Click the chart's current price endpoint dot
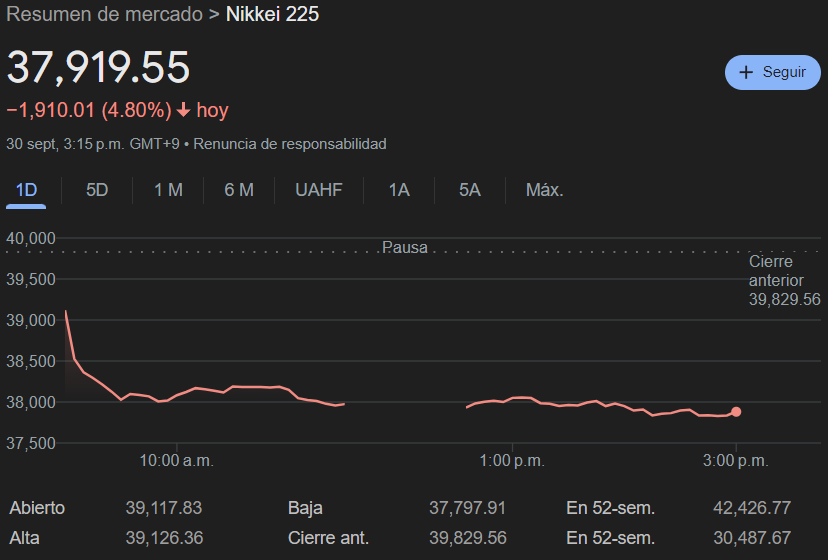The image size is (828, 560). [736, 412]
